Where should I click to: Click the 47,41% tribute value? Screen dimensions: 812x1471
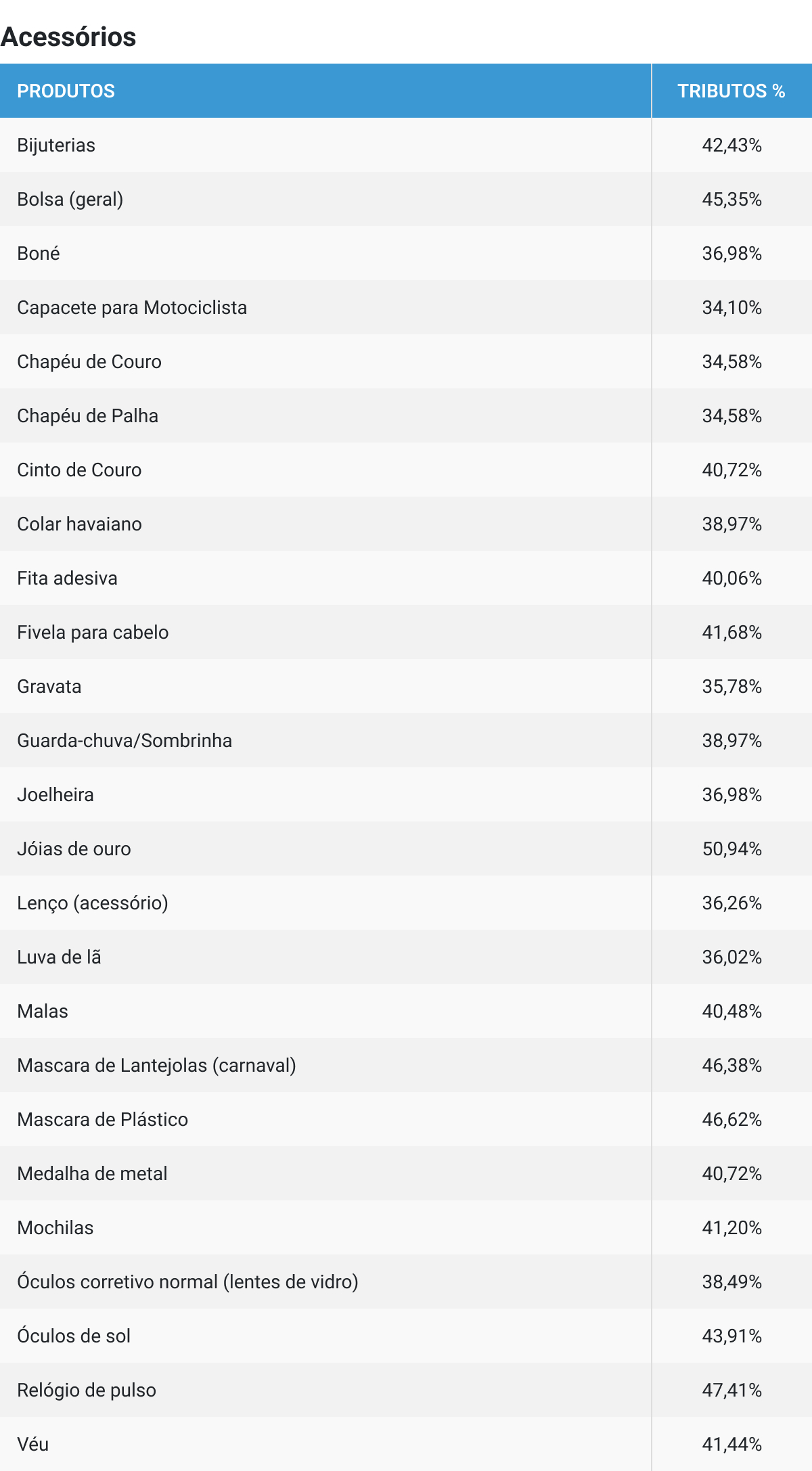[x=731, y=1390]
